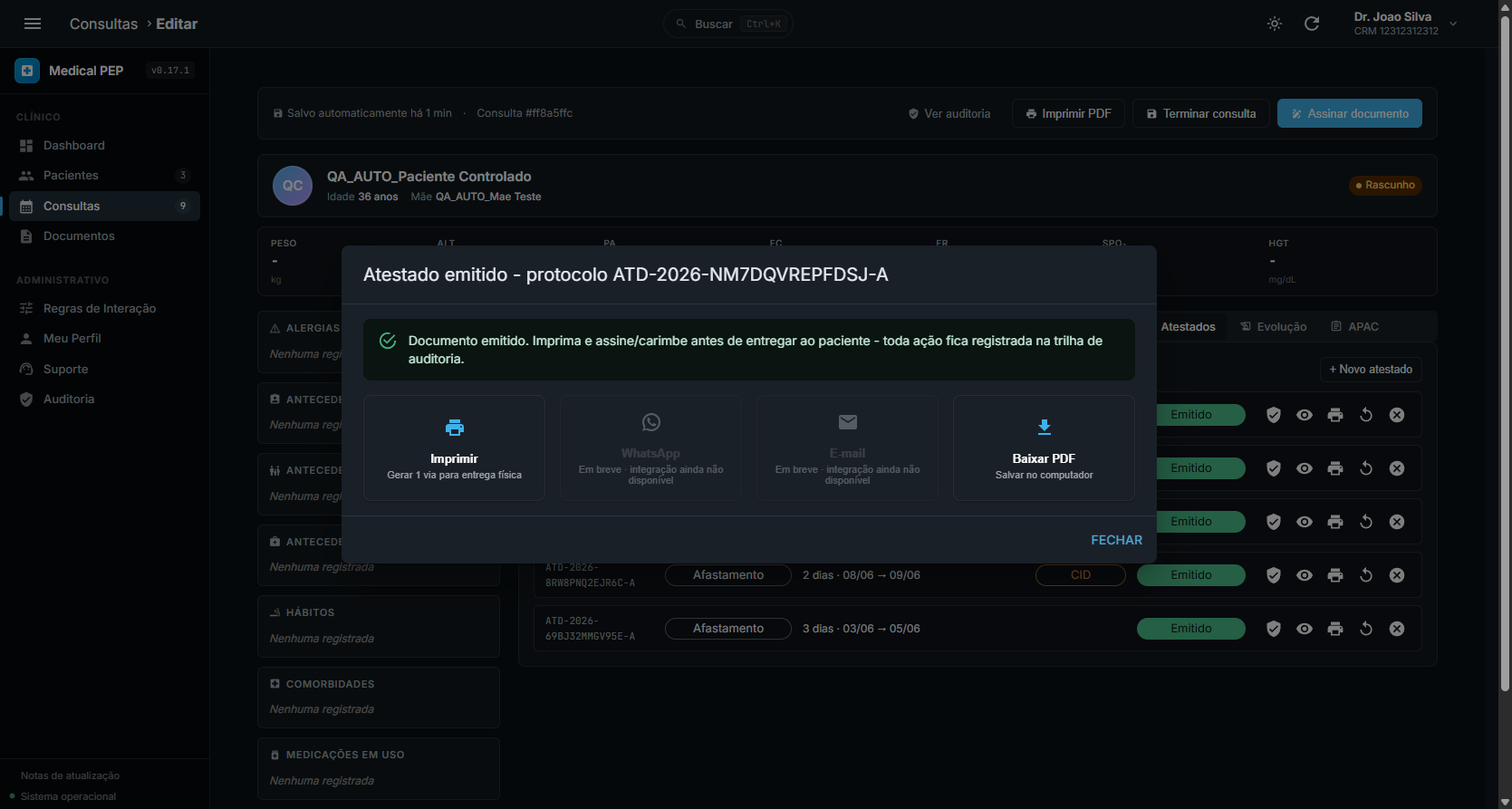Open Auditoria in the sidebar
Screen dimensions: 1512x809
(104, 399)
